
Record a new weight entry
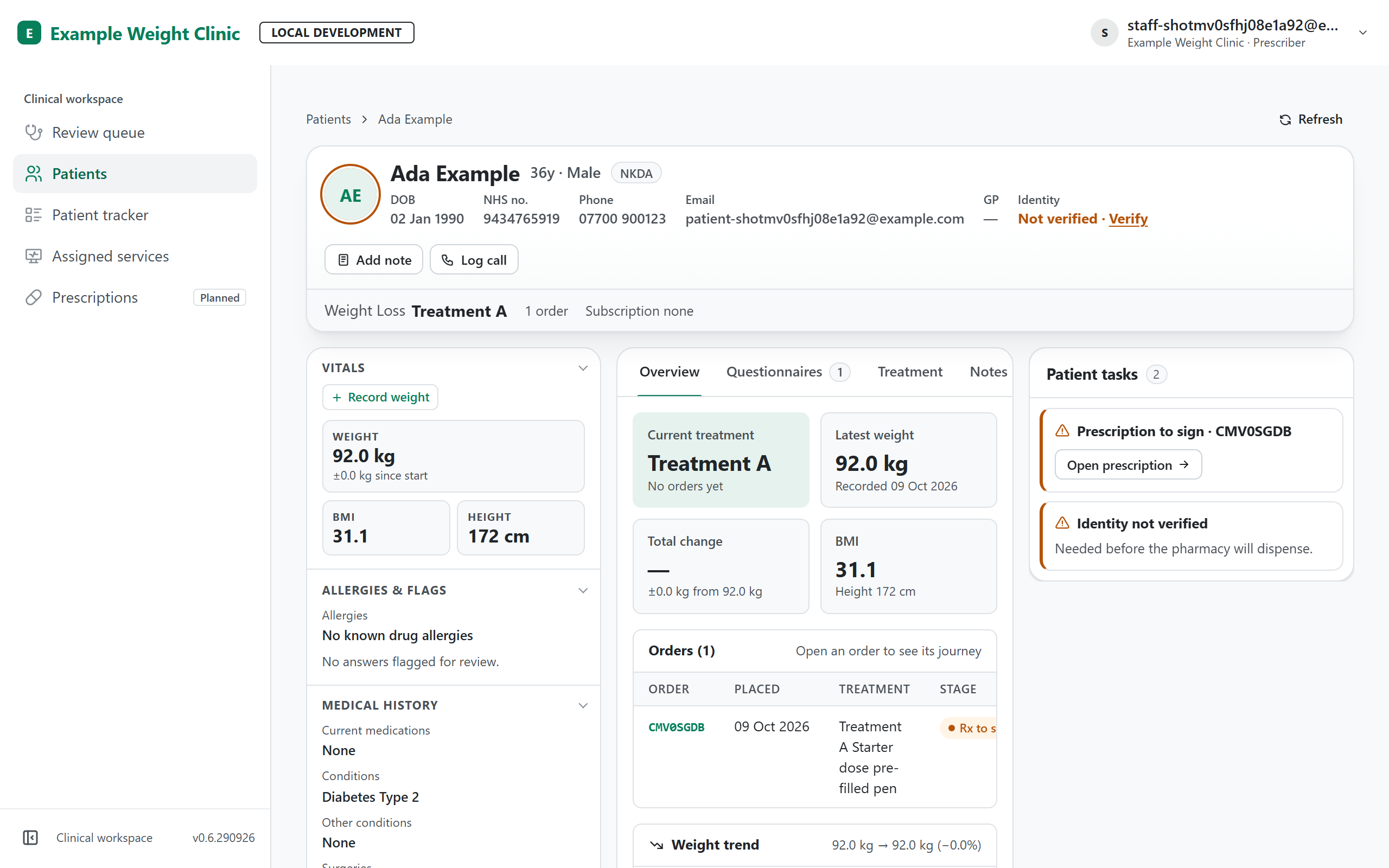380,397
